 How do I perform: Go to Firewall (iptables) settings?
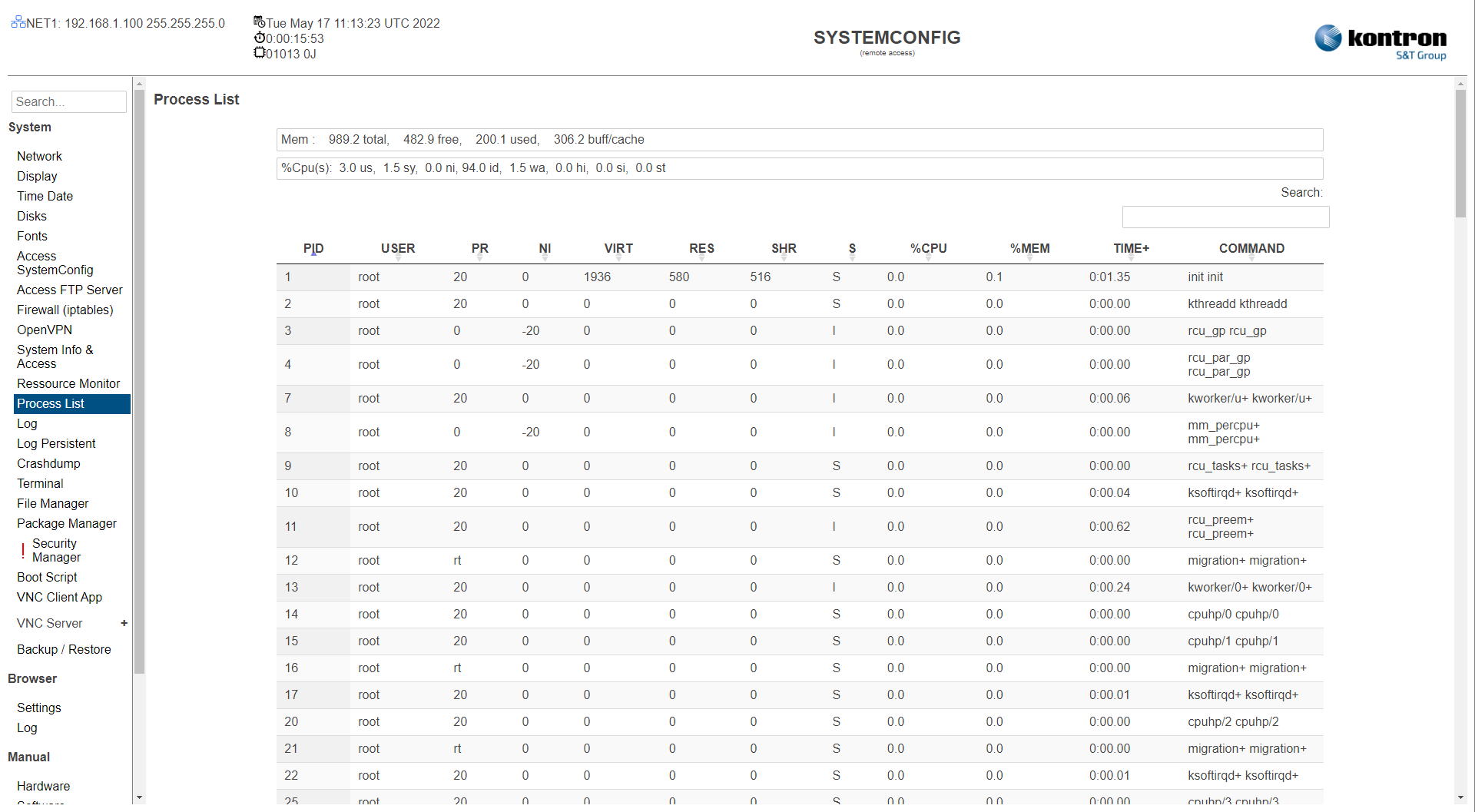65,310
